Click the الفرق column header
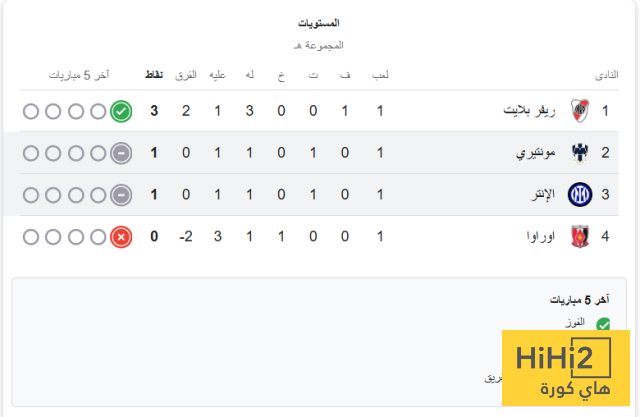 tap(185, 75)
